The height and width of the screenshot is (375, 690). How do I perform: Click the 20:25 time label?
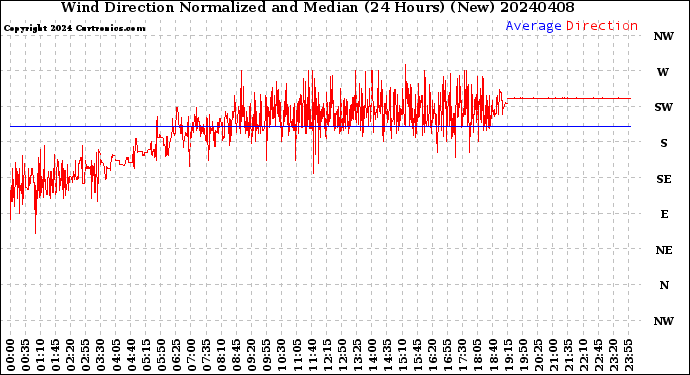pos(539,355)
